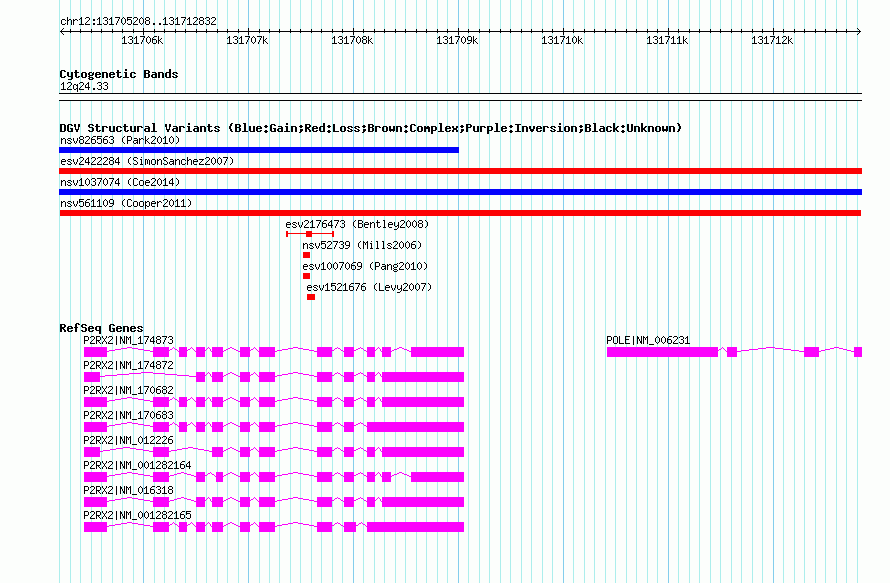The image size is (890, 583).
Task: Open the esv2176473 (Bentley2008) label
Action: click(357, 224)
